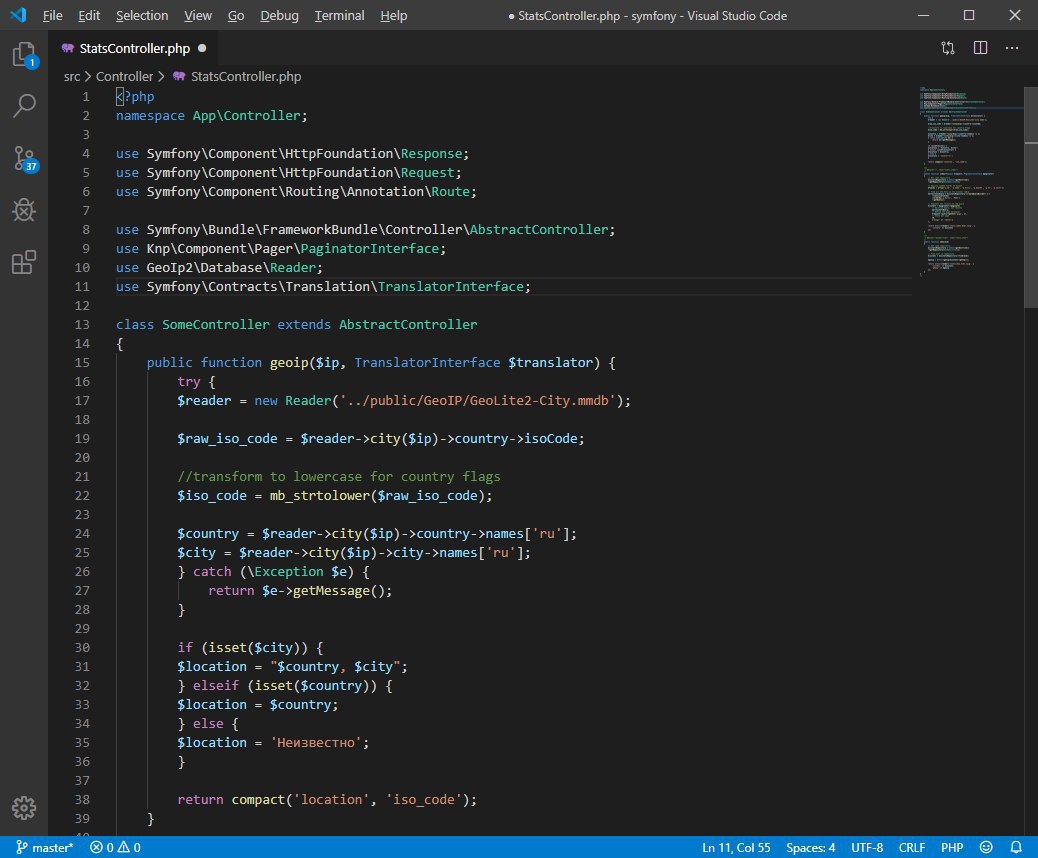
Task: Click '$raw_iso_code' variable on line 19
Action: [227, 439]
